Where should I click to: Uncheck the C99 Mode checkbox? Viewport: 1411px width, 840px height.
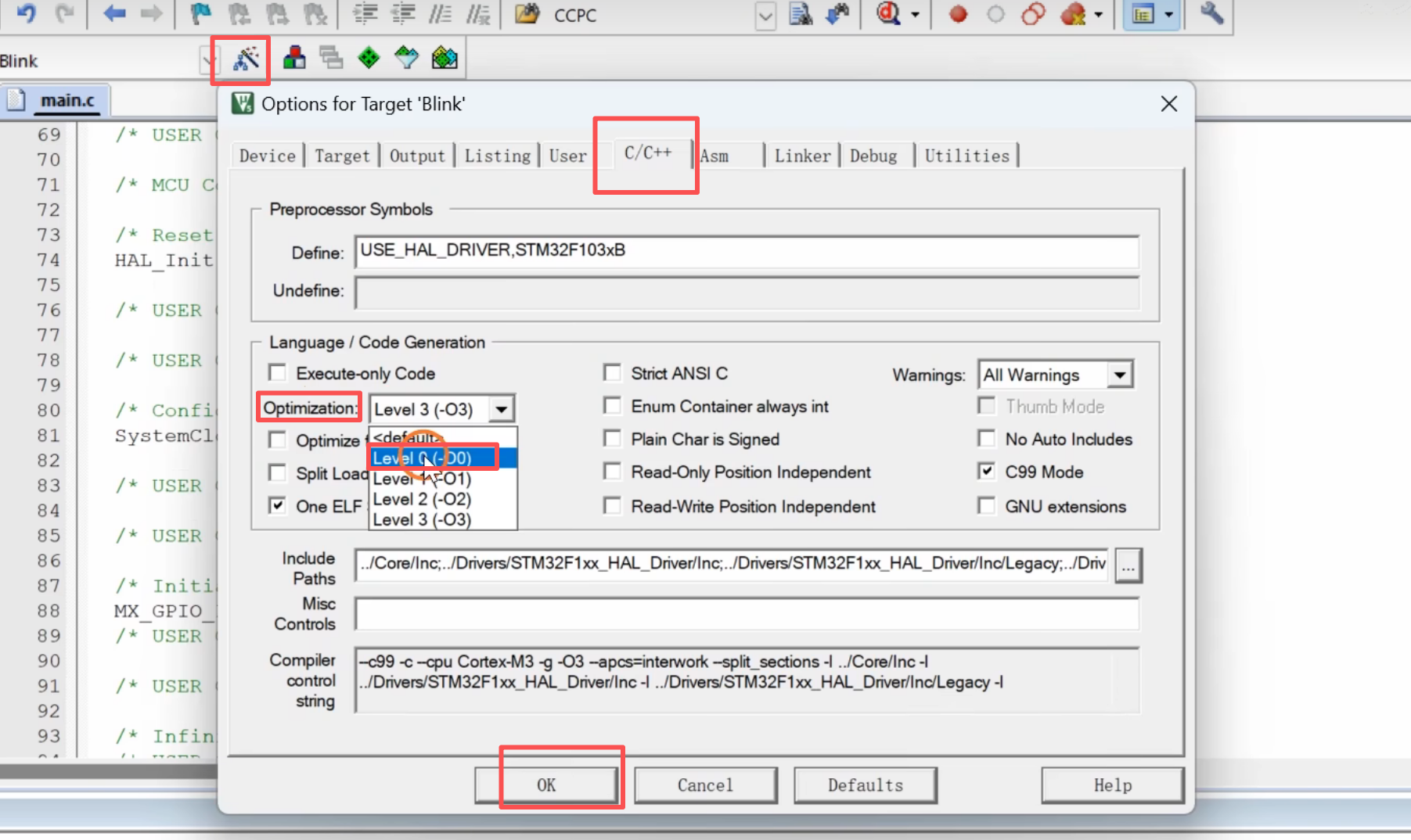click(x=987, y=472)
